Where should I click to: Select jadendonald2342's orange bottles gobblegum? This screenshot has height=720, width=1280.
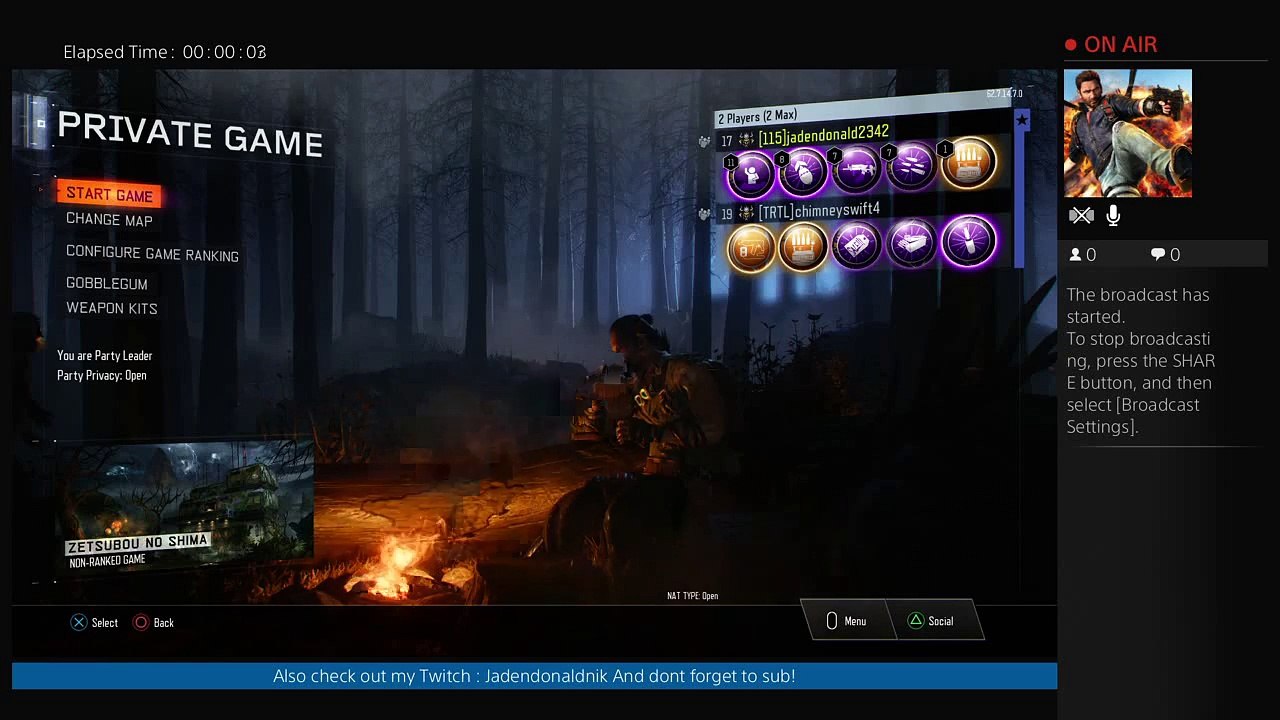(x=967, y=163)
